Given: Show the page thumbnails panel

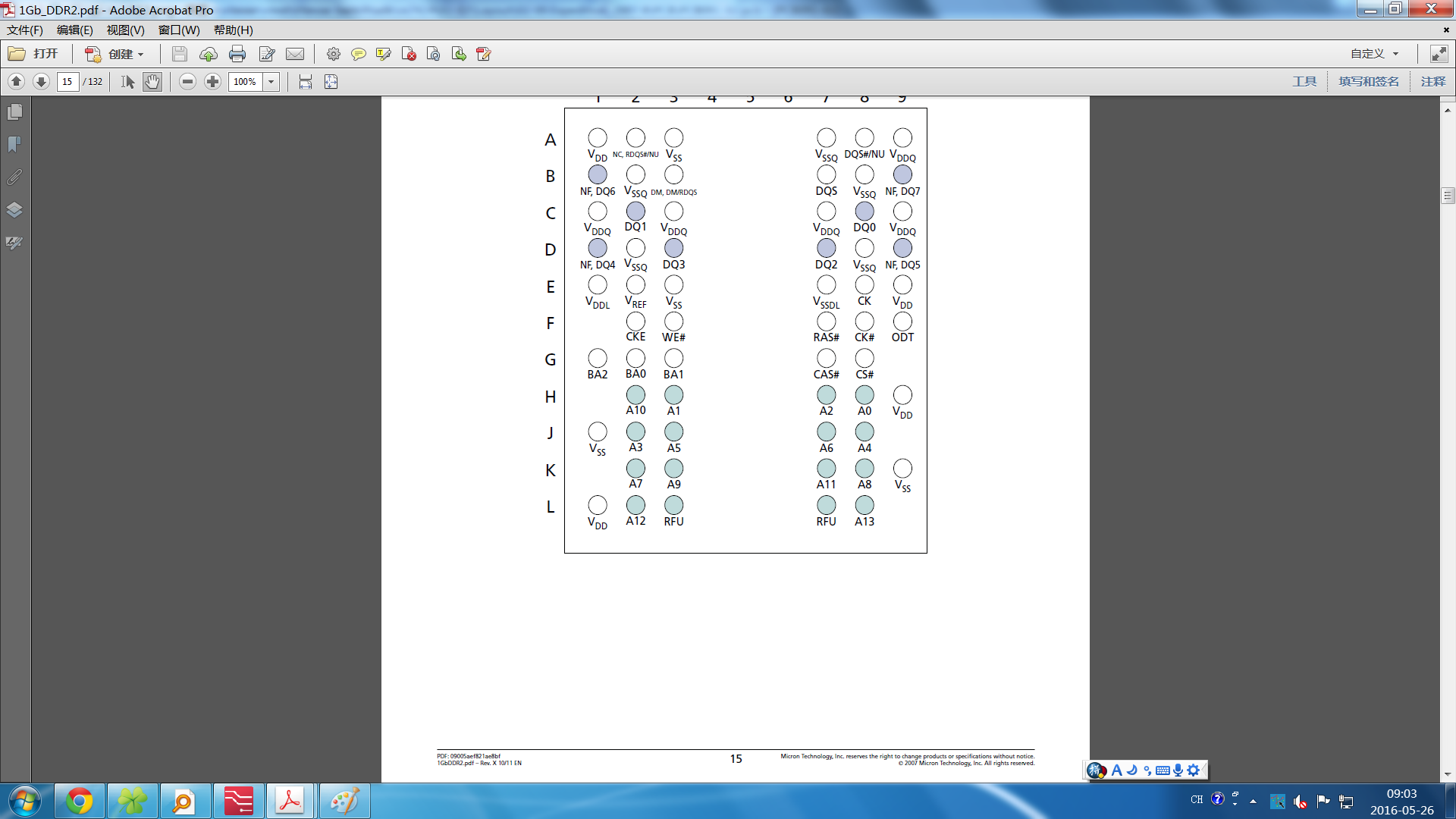Looking at the screenshot, I should coord(14,112).
